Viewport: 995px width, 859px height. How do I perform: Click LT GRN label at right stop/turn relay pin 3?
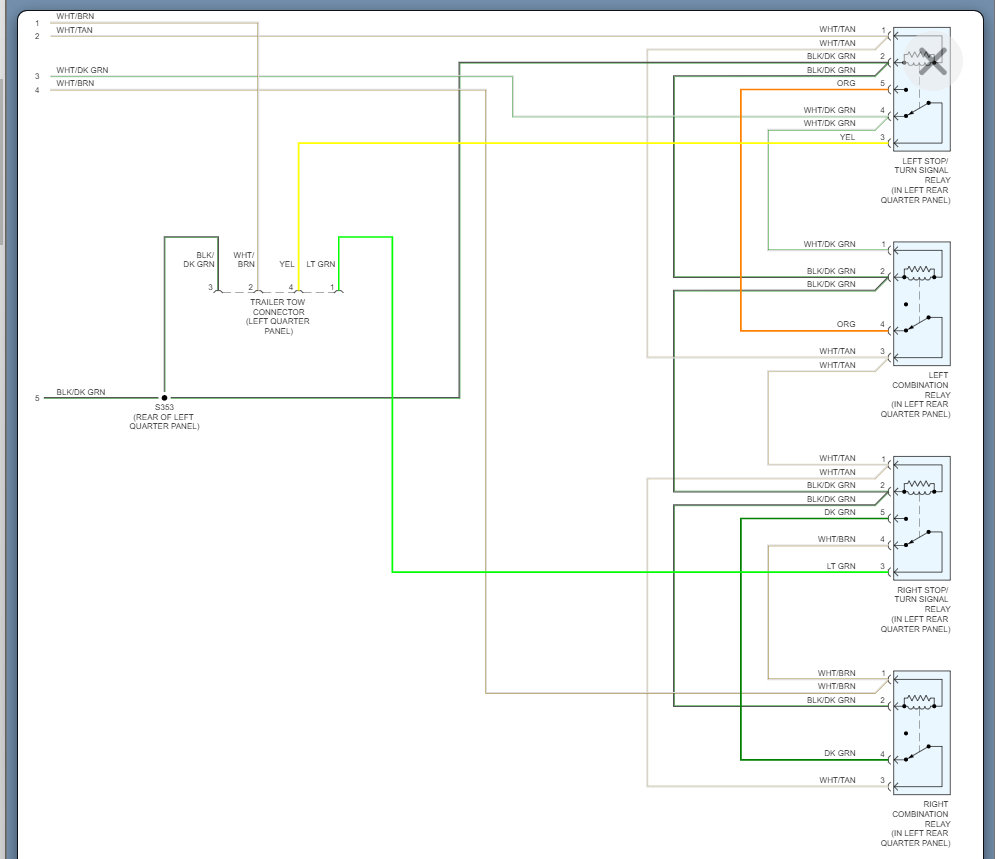point(841,566)
